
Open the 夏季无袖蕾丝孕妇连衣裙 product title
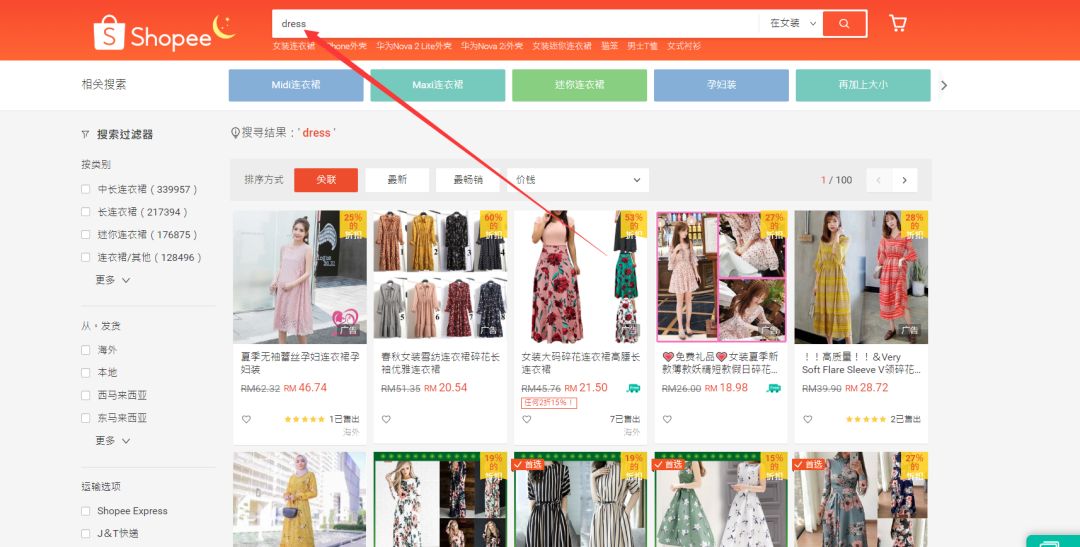point(300,363)
